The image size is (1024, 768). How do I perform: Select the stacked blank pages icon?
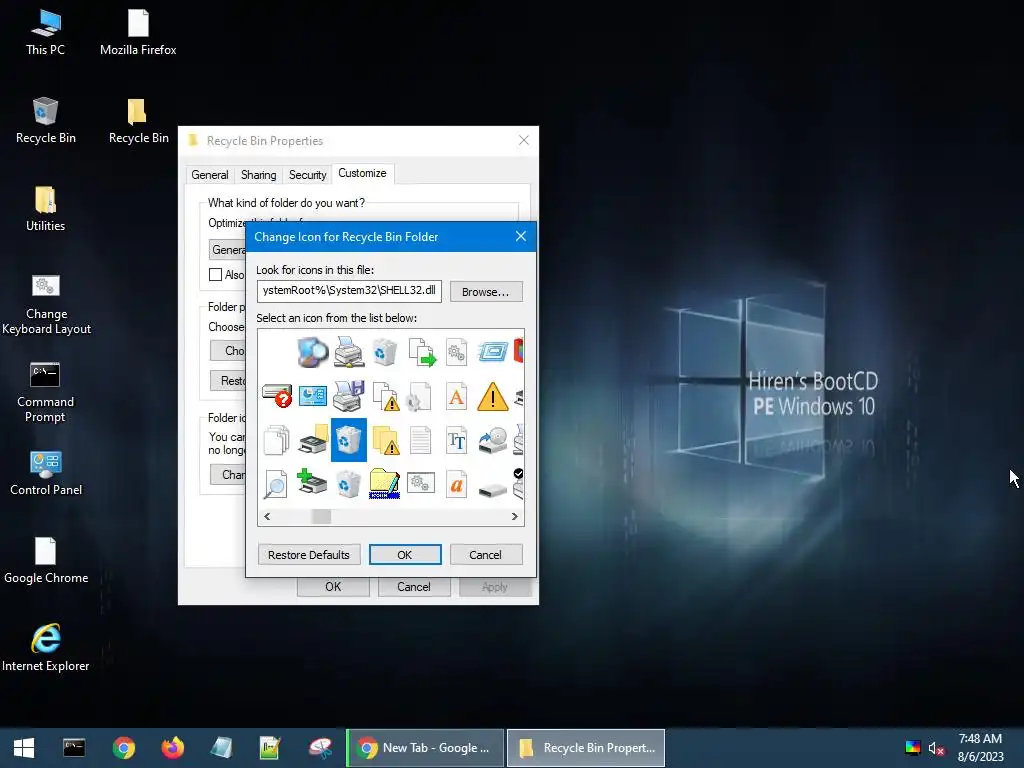[277, 440]
